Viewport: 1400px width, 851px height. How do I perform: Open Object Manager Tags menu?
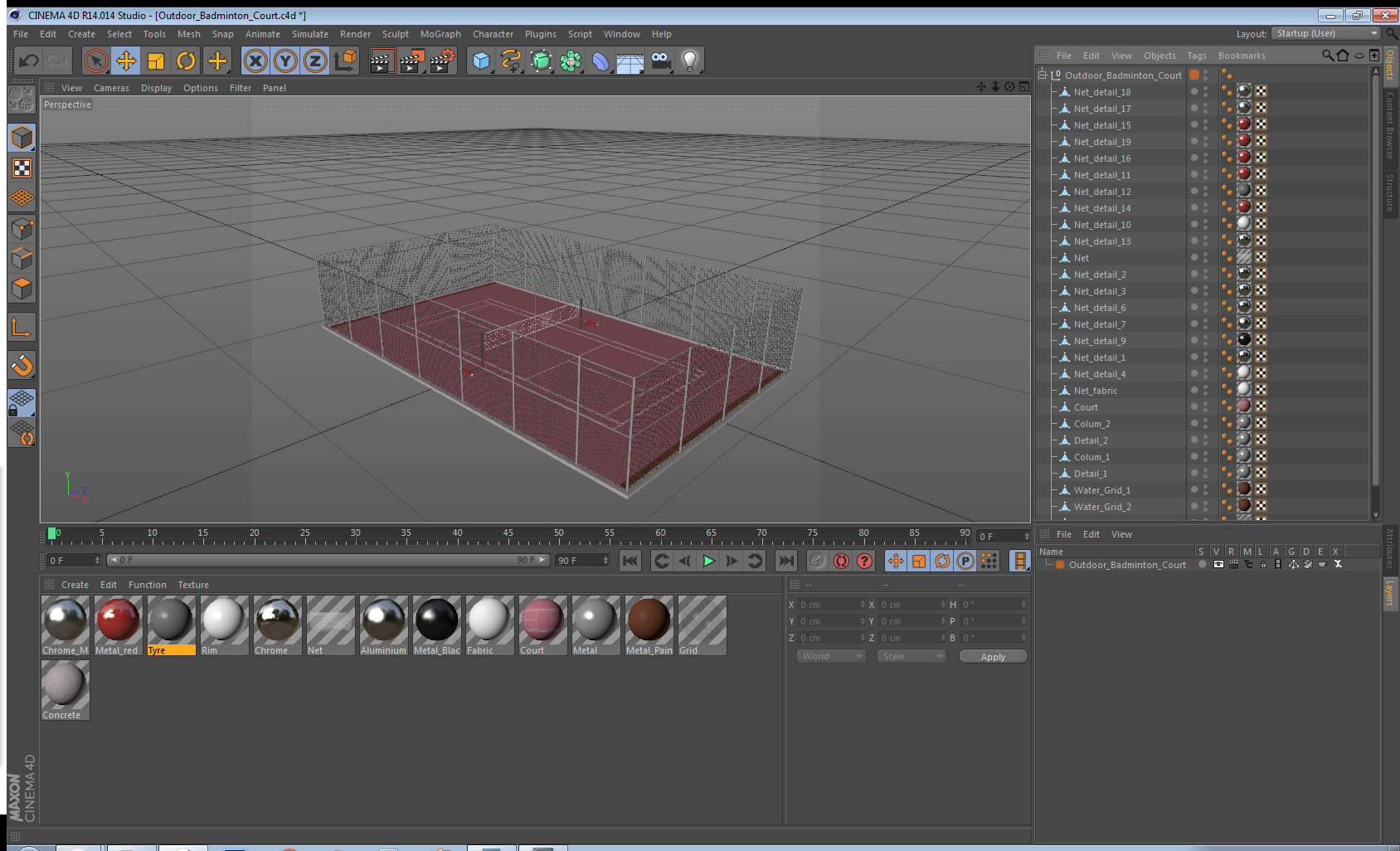click(x=1197, y=56)
